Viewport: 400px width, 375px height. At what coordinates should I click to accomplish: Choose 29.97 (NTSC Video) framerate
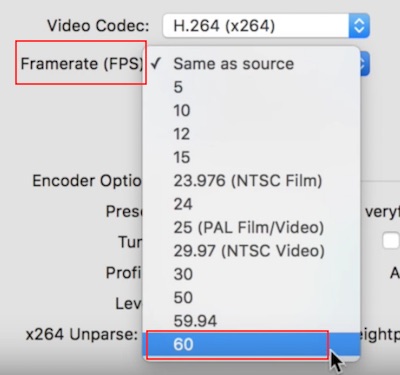252,251
